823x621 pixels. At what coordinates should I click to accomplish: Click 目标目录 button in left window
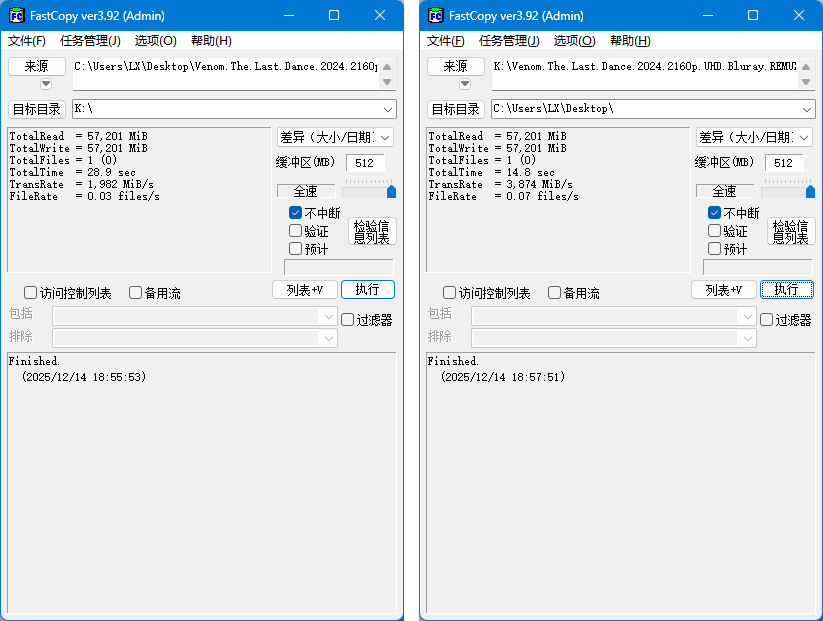click(37, 109)
